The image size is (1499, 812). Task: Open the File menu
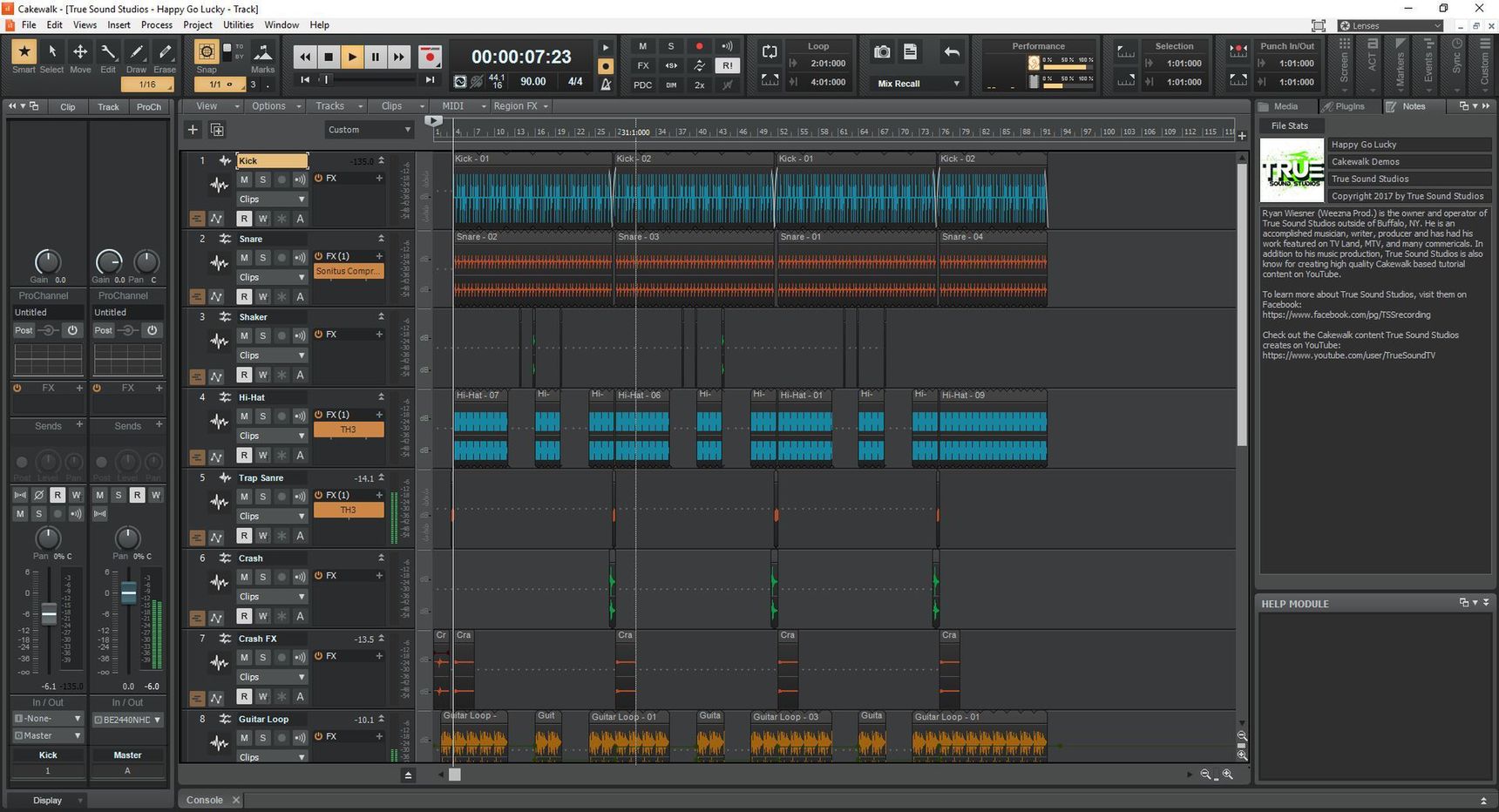pos(29,24)
